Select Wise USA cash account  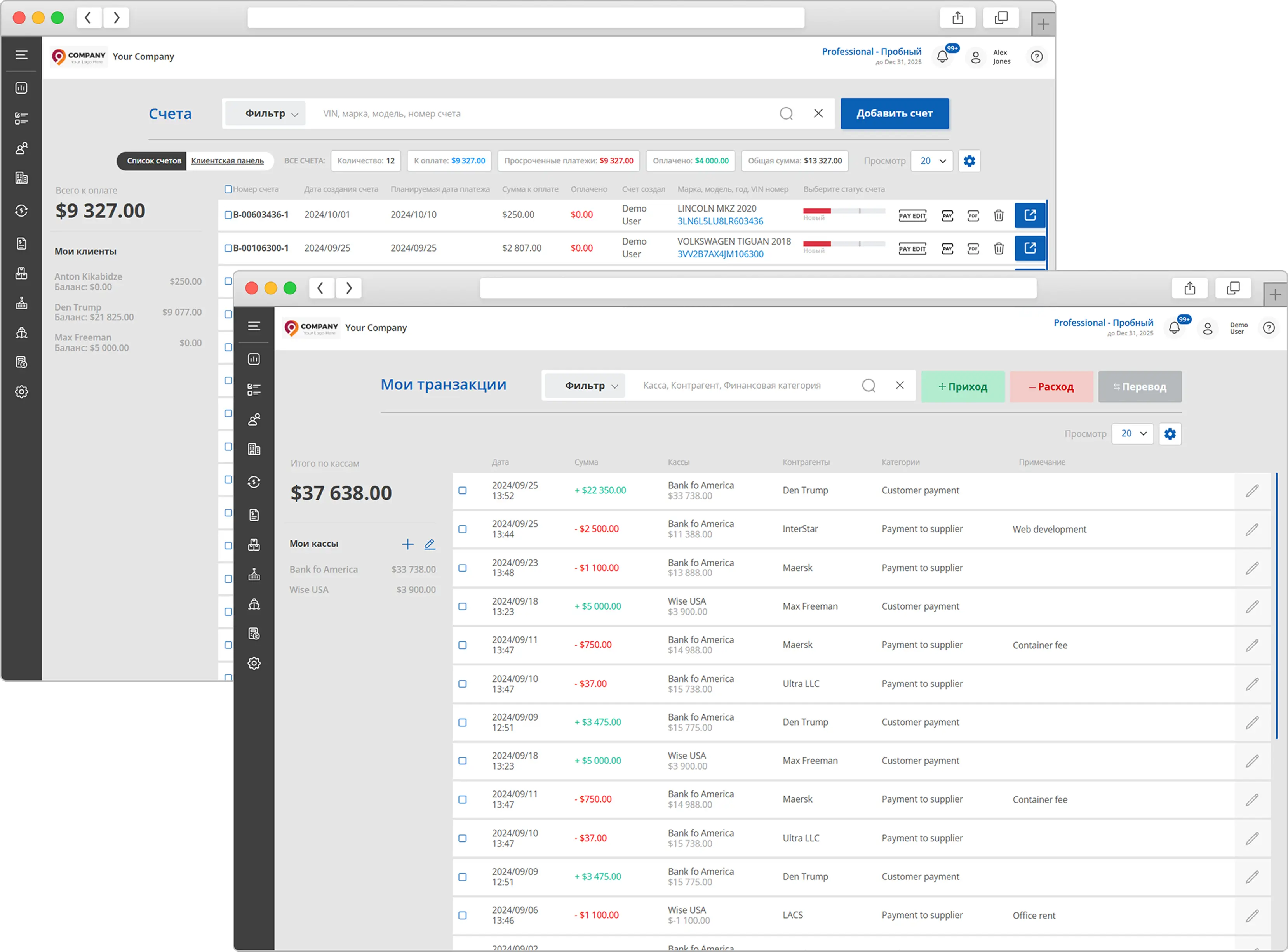coord(362,590)
